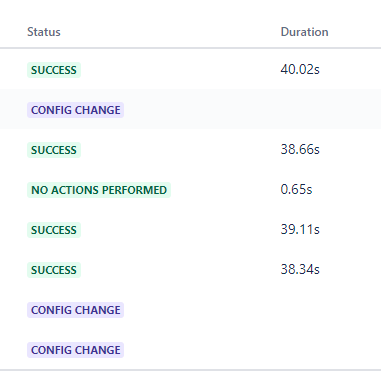This screenshot has width=381, height=380.
Task: Click the SUCCESS badge beside 40.02s
Action: point(54,70)
